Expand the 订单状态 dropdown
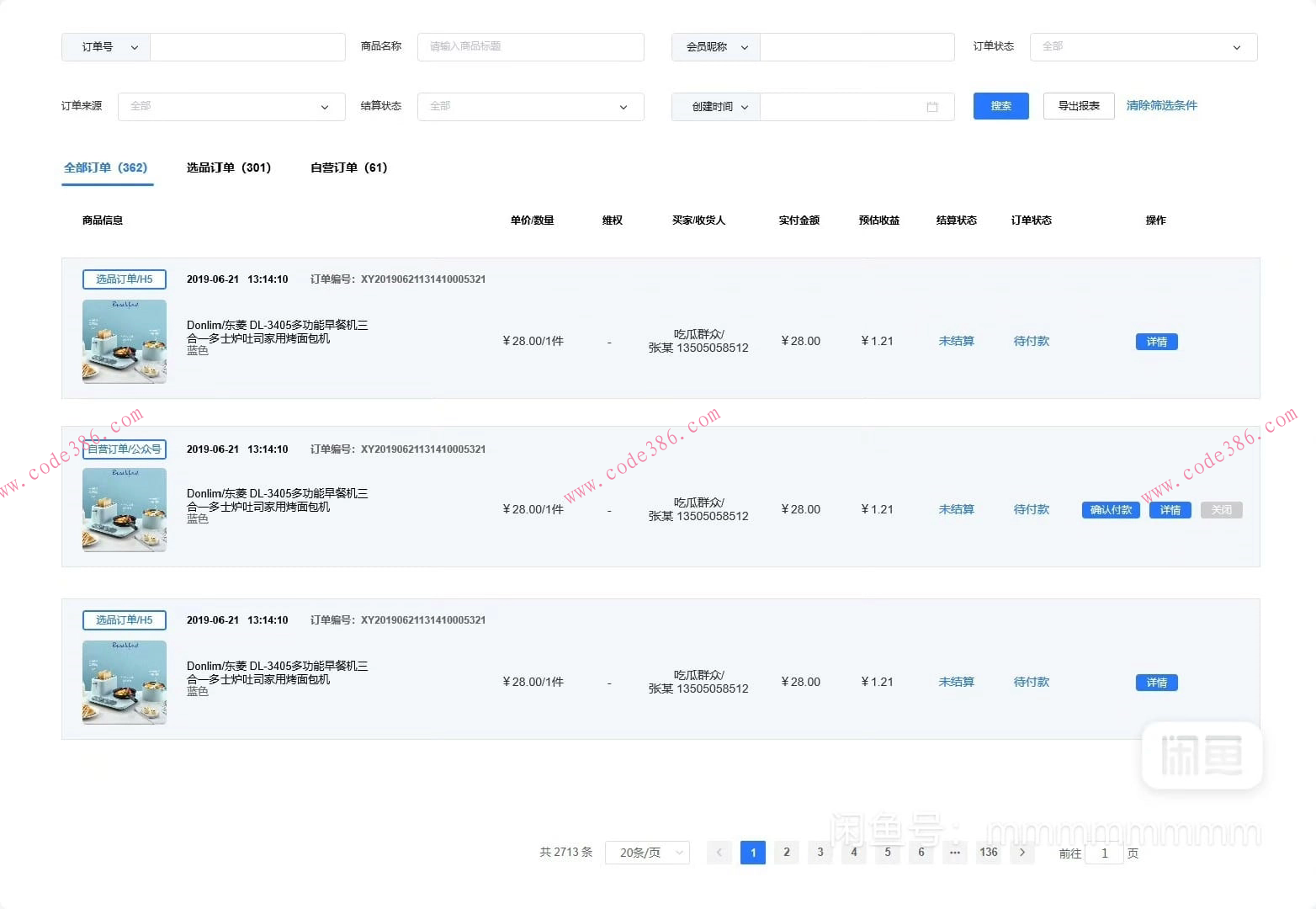1316x909 pixels. [x=1143, y=47]
